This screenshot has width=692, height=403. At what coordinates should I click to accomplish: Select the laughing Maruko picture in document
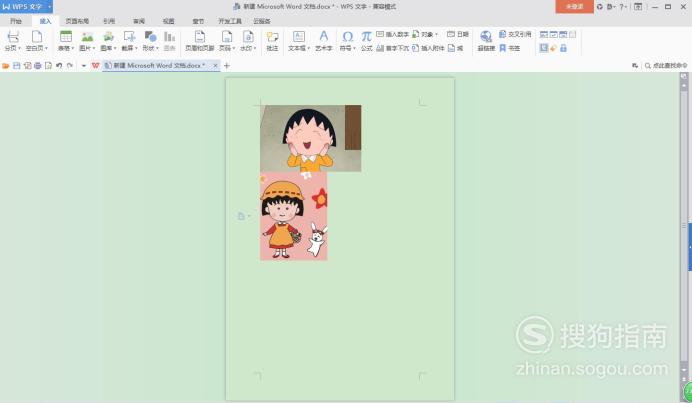click(x=311, y=138)
